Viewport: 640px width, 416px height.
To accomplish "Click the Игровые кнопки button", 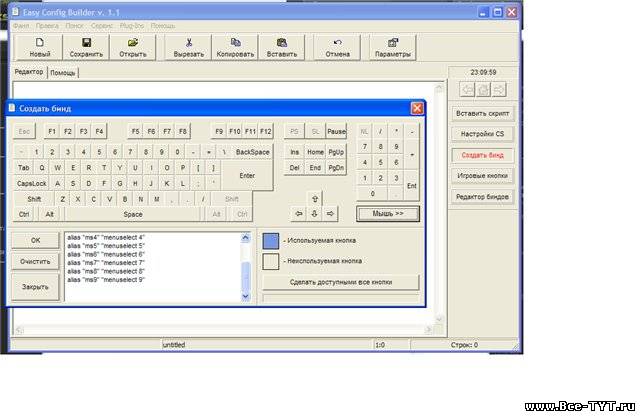I will point(482,176).
